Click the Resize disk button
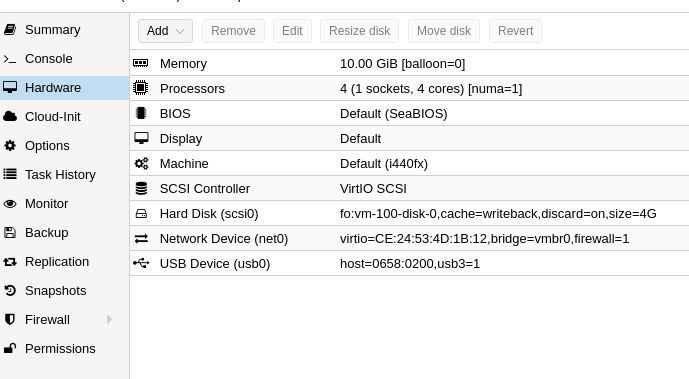Image resolution: width=689 pixels, height=379 pixels. [359, 31]
